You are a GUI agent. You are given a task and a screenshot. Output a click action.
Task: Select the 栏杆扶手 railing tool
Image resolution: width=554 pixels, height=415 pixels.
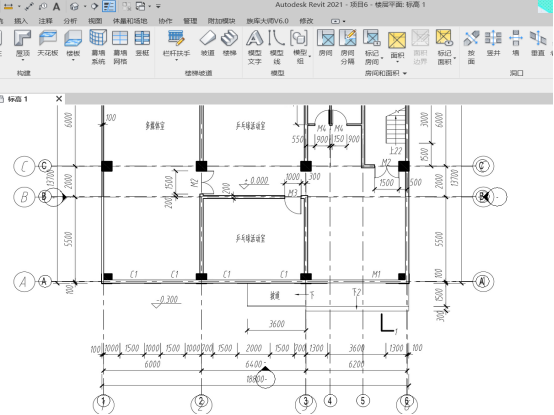(176, 43)
